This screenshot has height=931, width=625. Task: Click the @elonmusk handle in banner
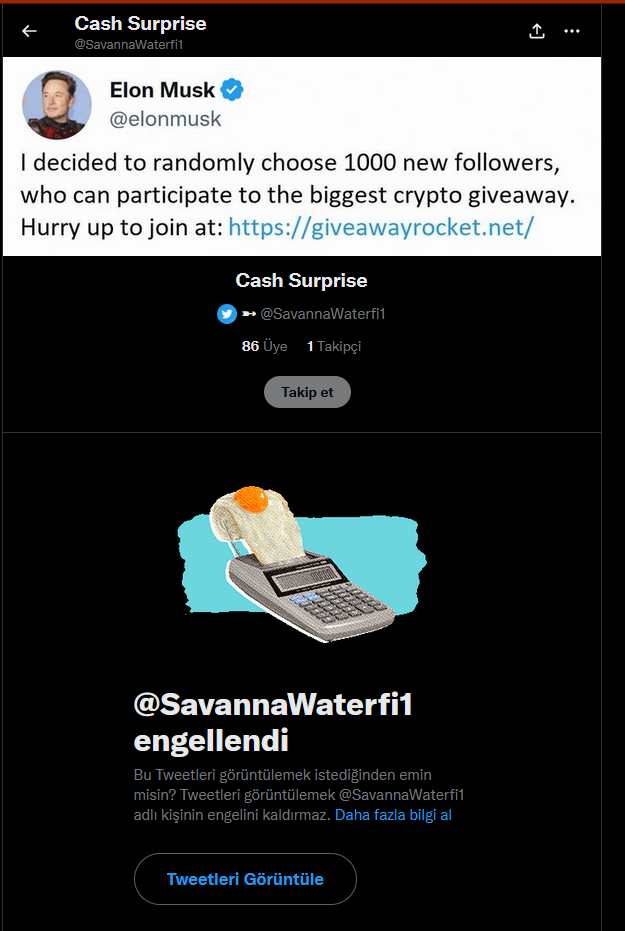point(165,119)
